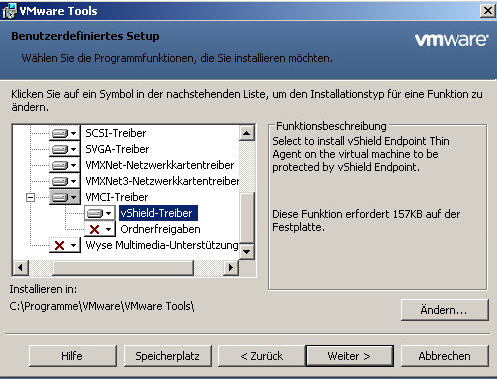This screenshot has height=379, width=497.
Task: Click Weiter > to continue setup
Action: (x=350, y=356)
